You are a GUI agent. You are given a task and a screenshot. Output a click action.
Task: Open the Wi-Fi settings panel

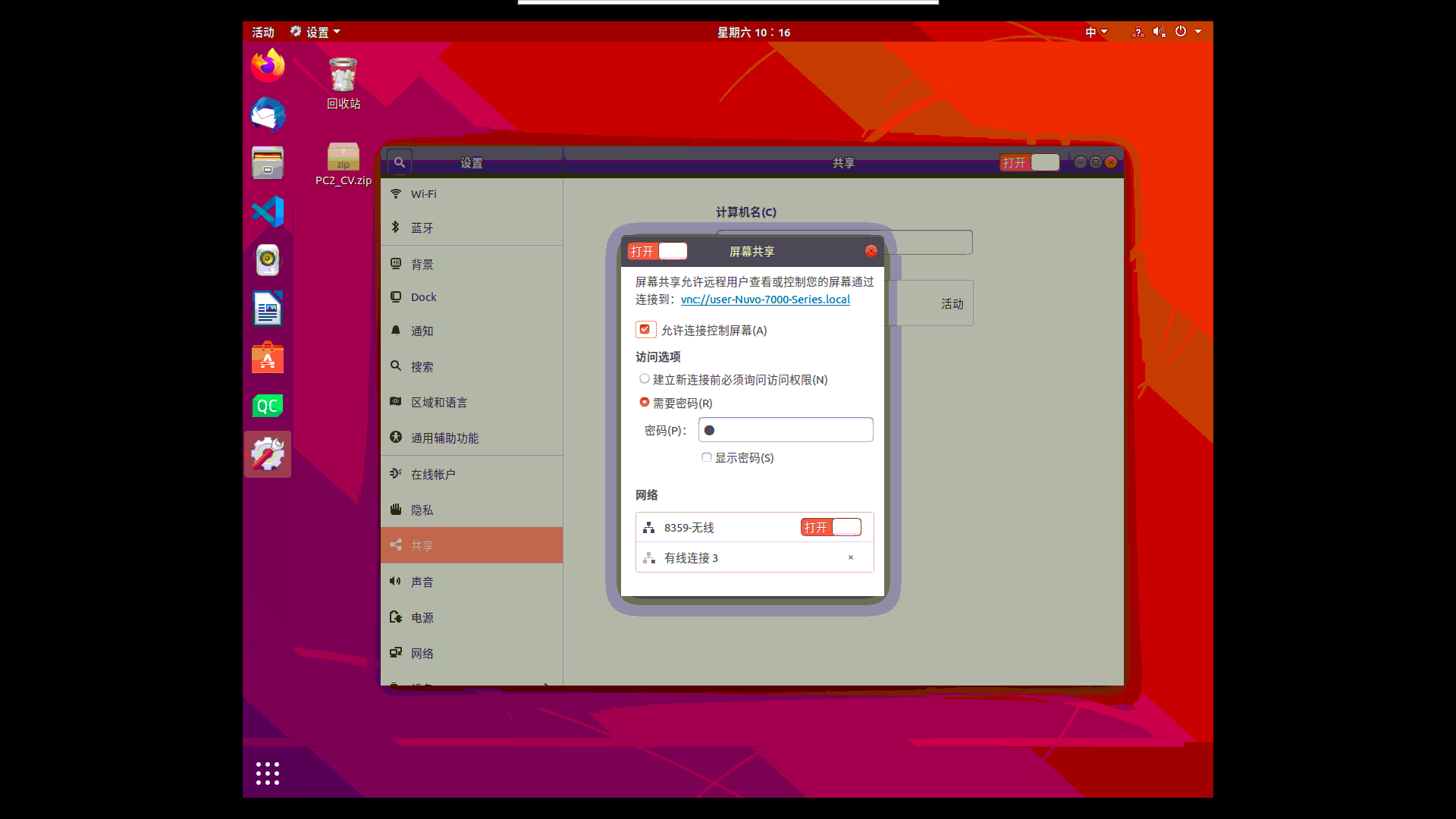pyautogui.click(x=425, y=193)
